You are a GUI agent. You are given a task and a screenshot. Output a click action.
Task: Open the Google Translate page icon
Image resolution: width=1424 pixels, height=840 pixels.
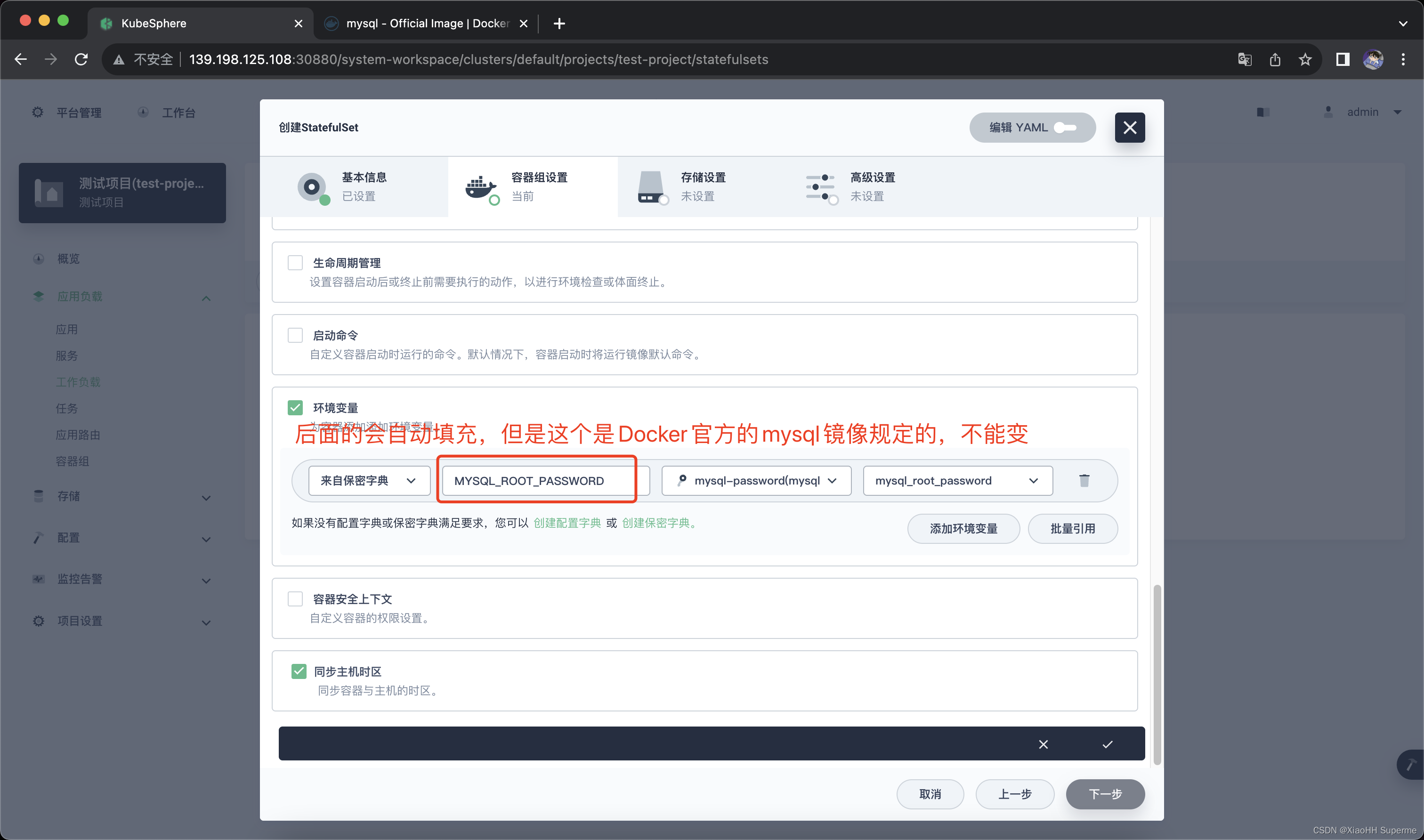click(x=1244, y=59)
